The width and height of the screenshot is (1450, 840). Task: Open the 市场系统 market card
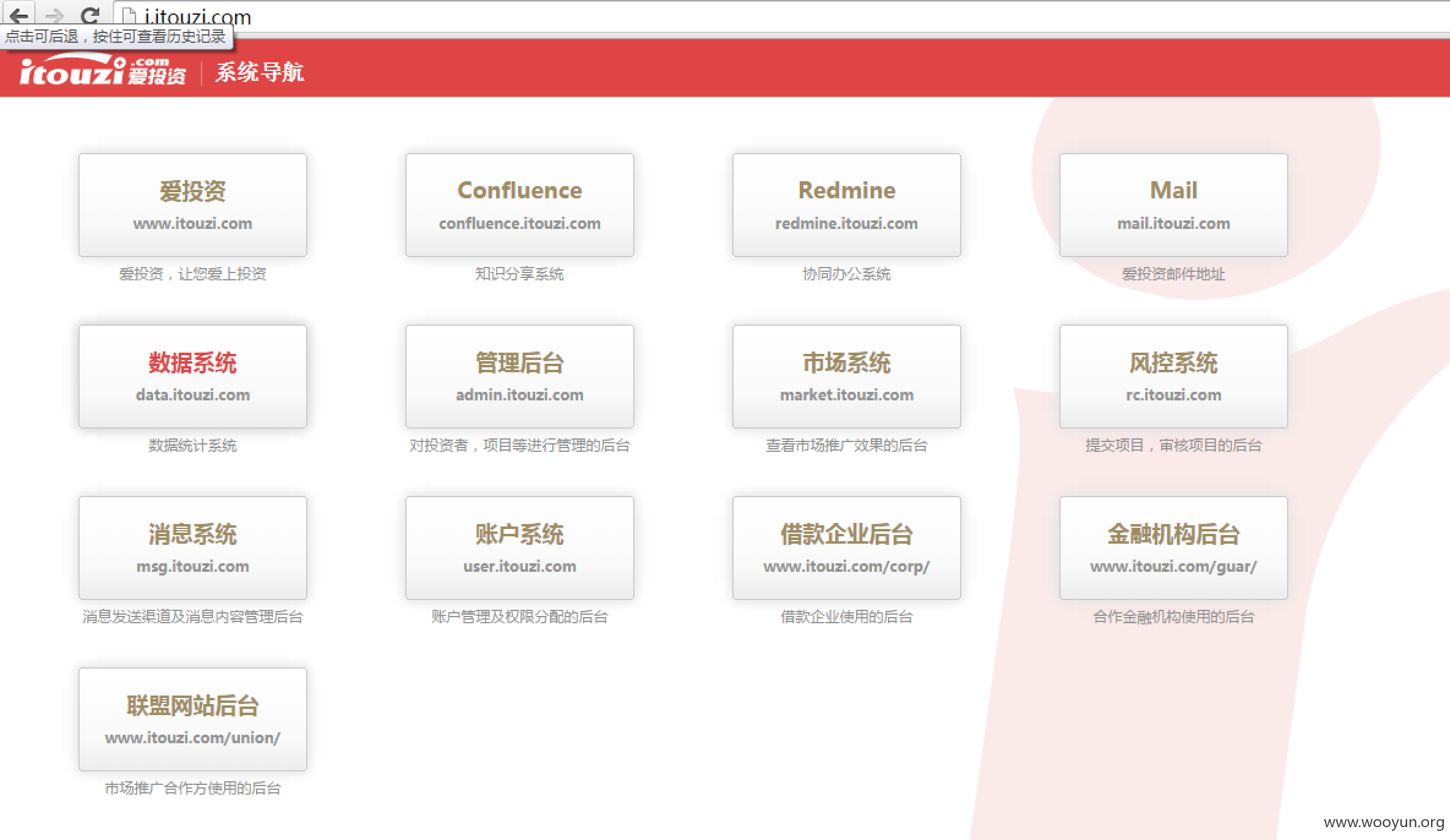[847, 377]
